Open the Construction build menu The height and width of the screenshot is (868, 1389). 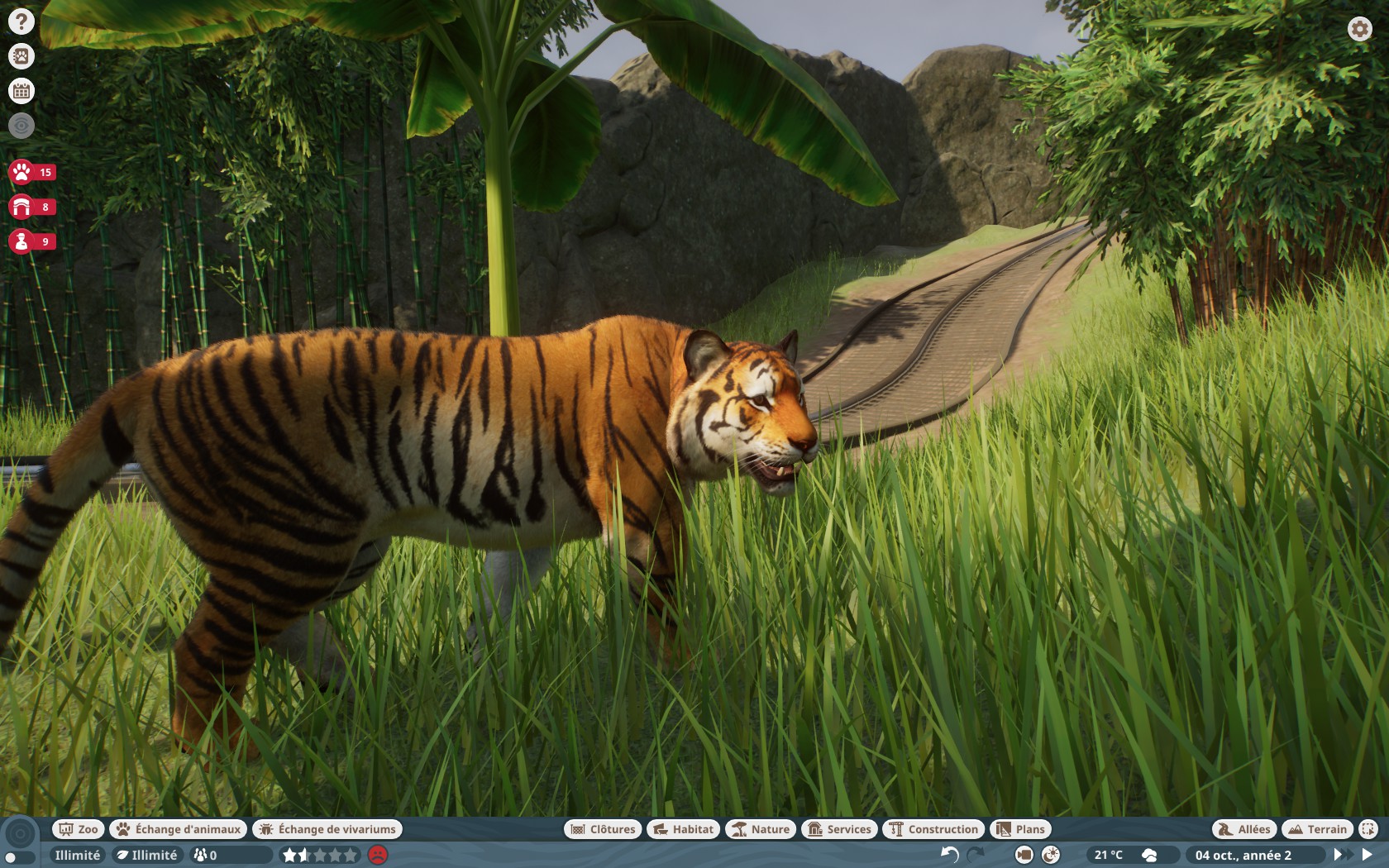[x=933, y=829]
